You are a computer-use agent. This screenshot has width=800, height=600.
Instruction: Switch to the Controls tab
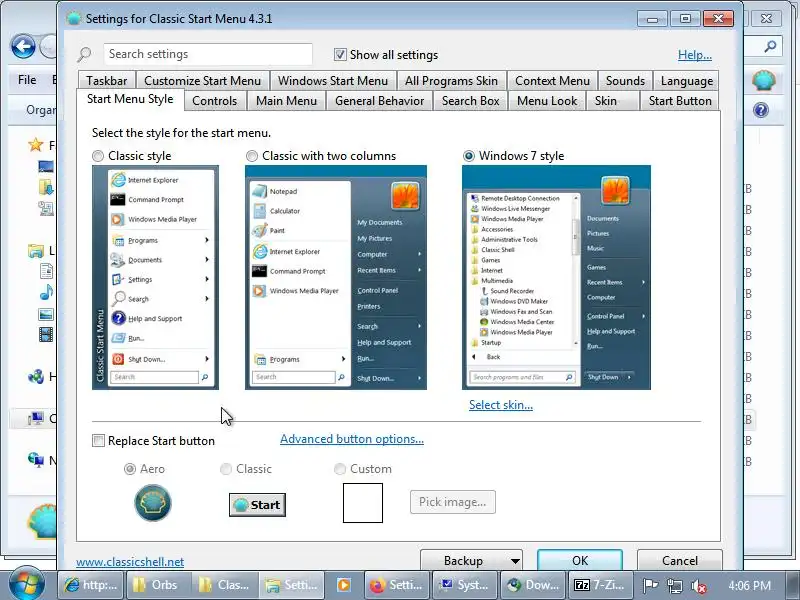tap(214, 101)
